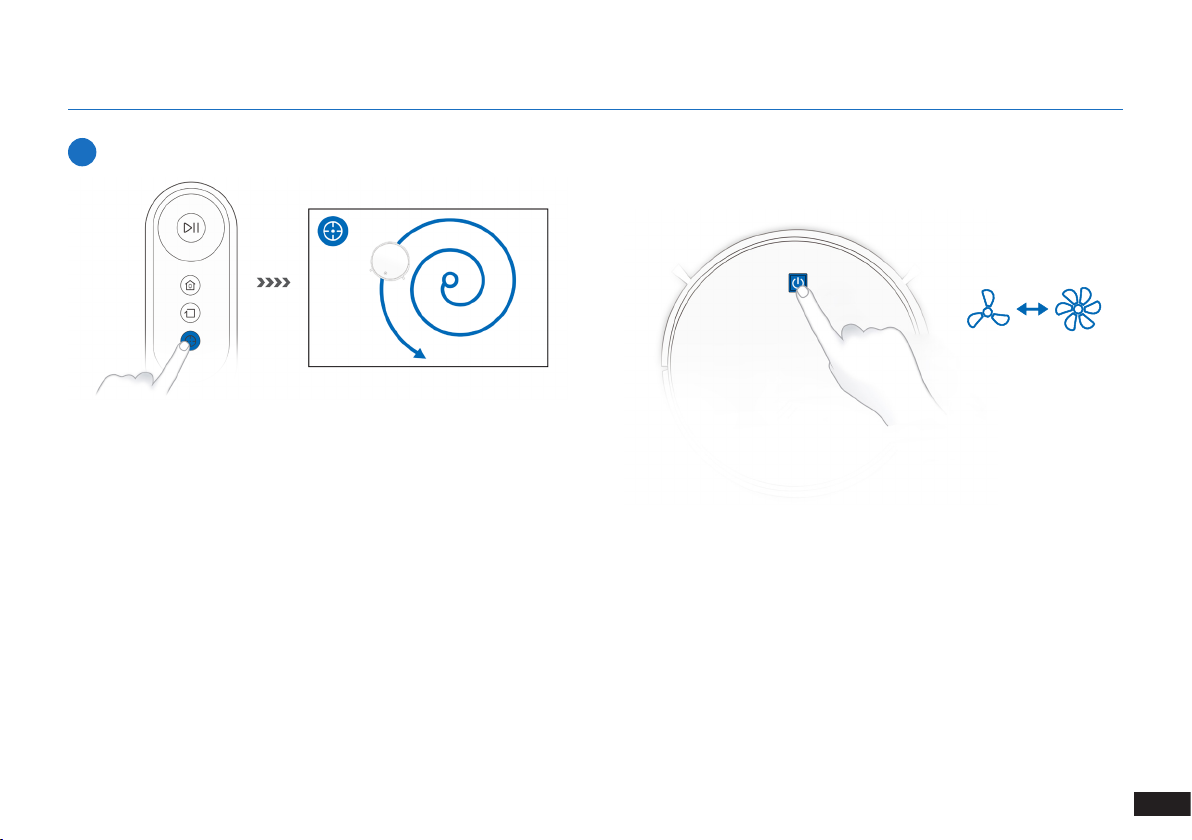Click the black page tab in the corner
This screenshot has height=840, width=1192.
pyautogui.click(x=1162, y=804)
